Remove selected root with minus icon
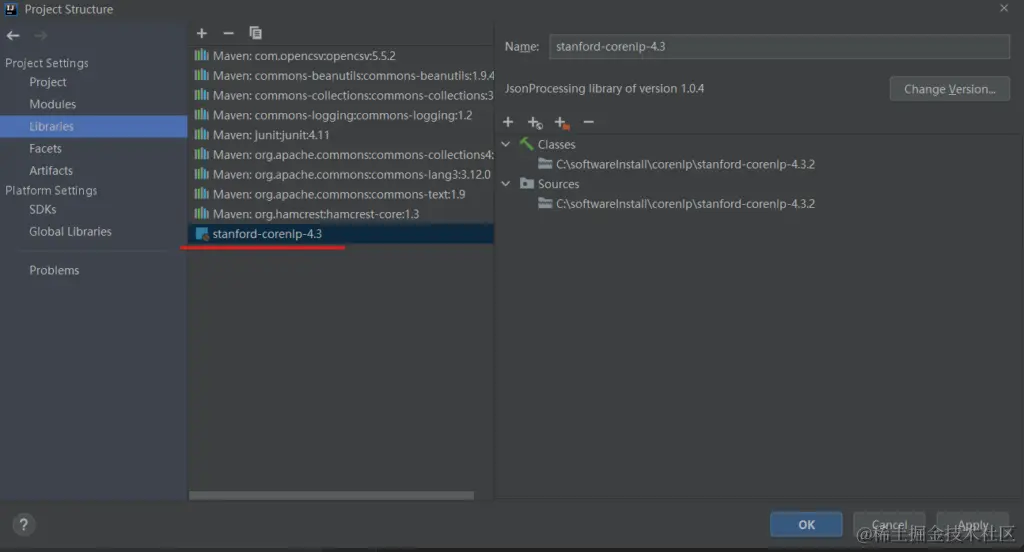The height and width of the screenshot is (552, 1024). pos(588,122)
